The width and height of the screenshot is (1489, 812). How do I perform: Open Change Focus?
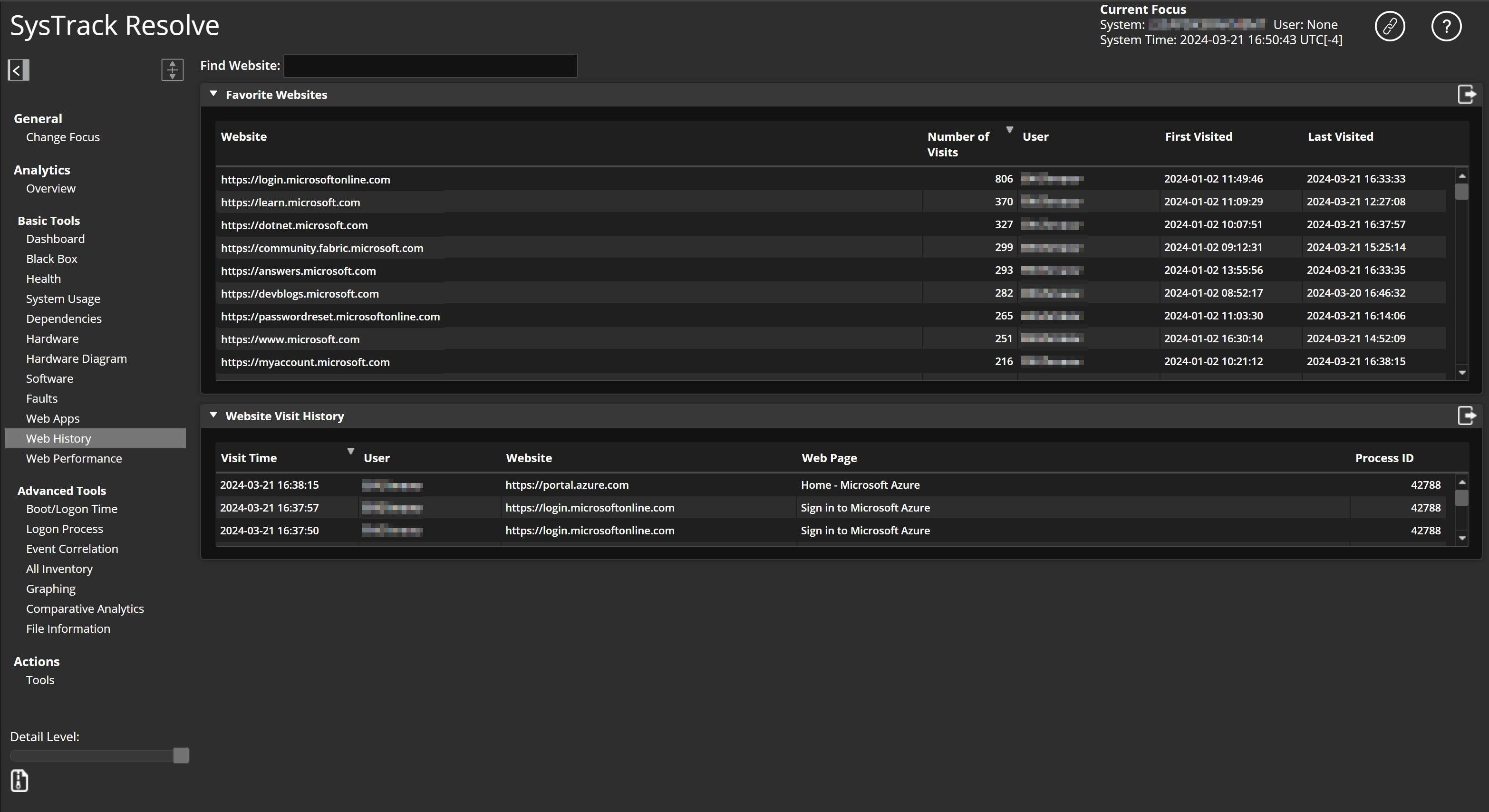click(x=63, y=137)
